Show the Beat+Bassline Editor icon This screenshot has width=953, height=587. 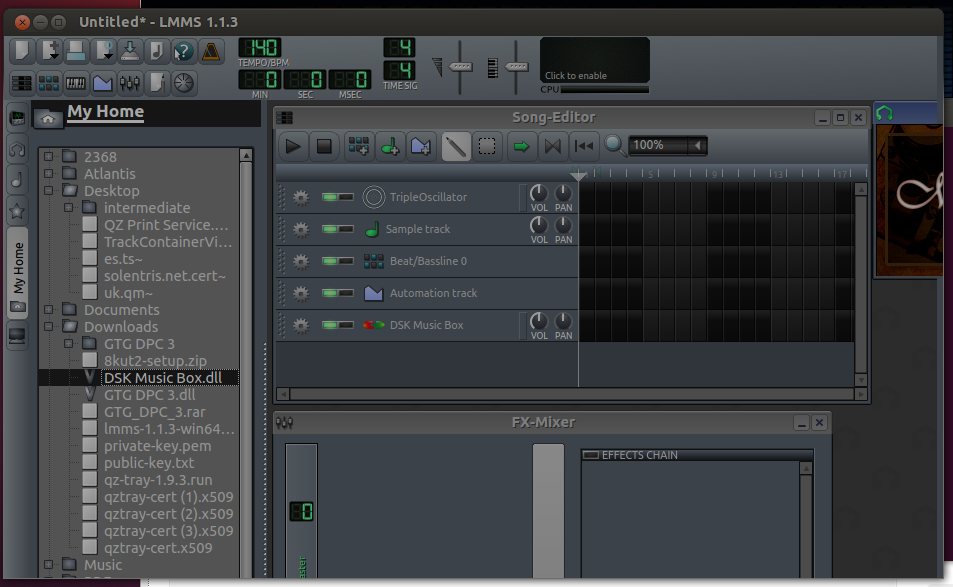pos(49,83)
